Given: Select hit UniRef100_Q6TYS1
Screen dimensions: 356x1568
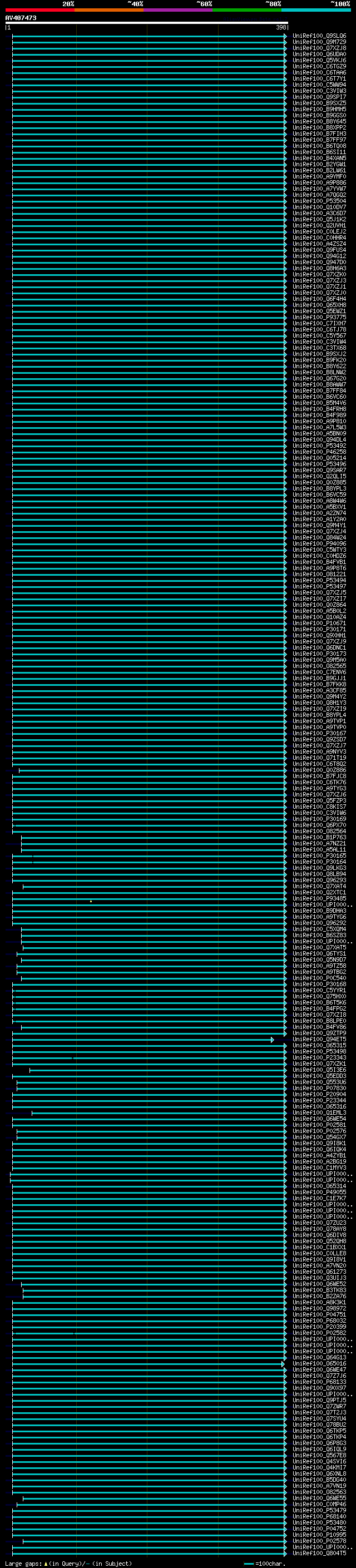Looking at the screenshot, I should [319, 954].
